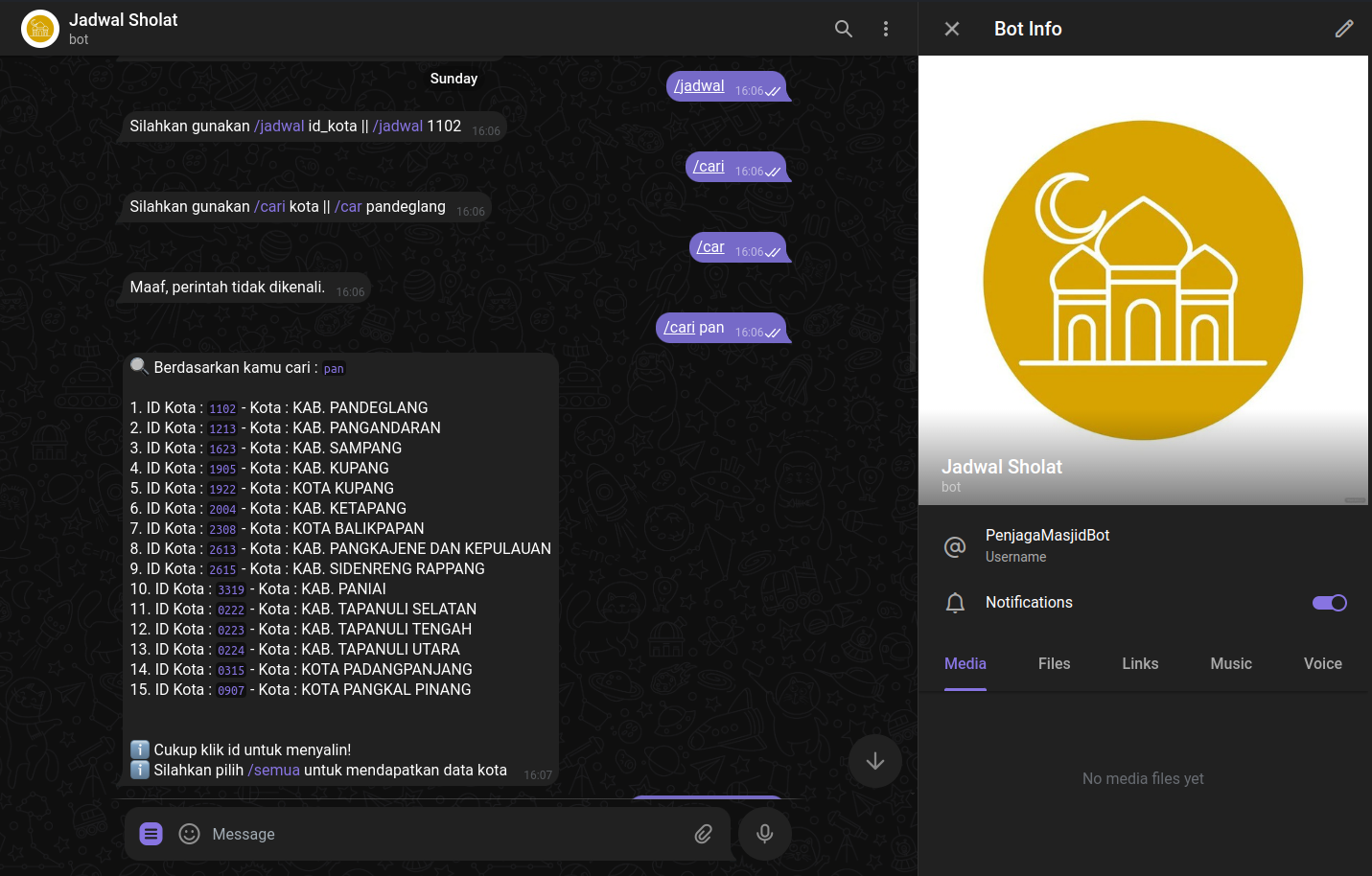Viewport: 1372px width, 876px height.
Task: Open the bot commands menu button
Action: coord(151,834)
